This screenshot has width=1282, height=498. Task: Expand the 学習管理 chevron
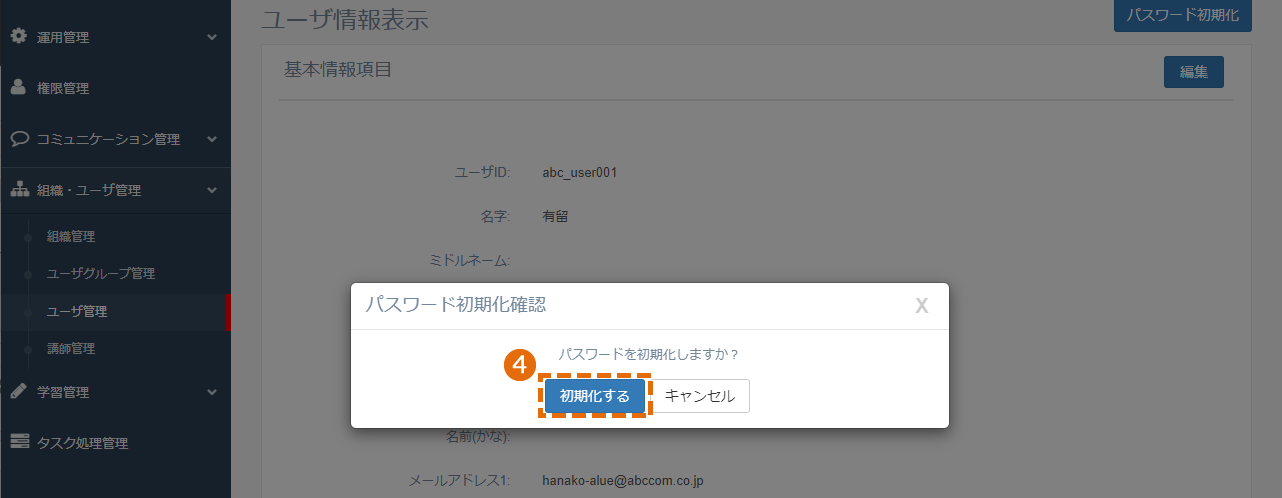coord(212,392)
